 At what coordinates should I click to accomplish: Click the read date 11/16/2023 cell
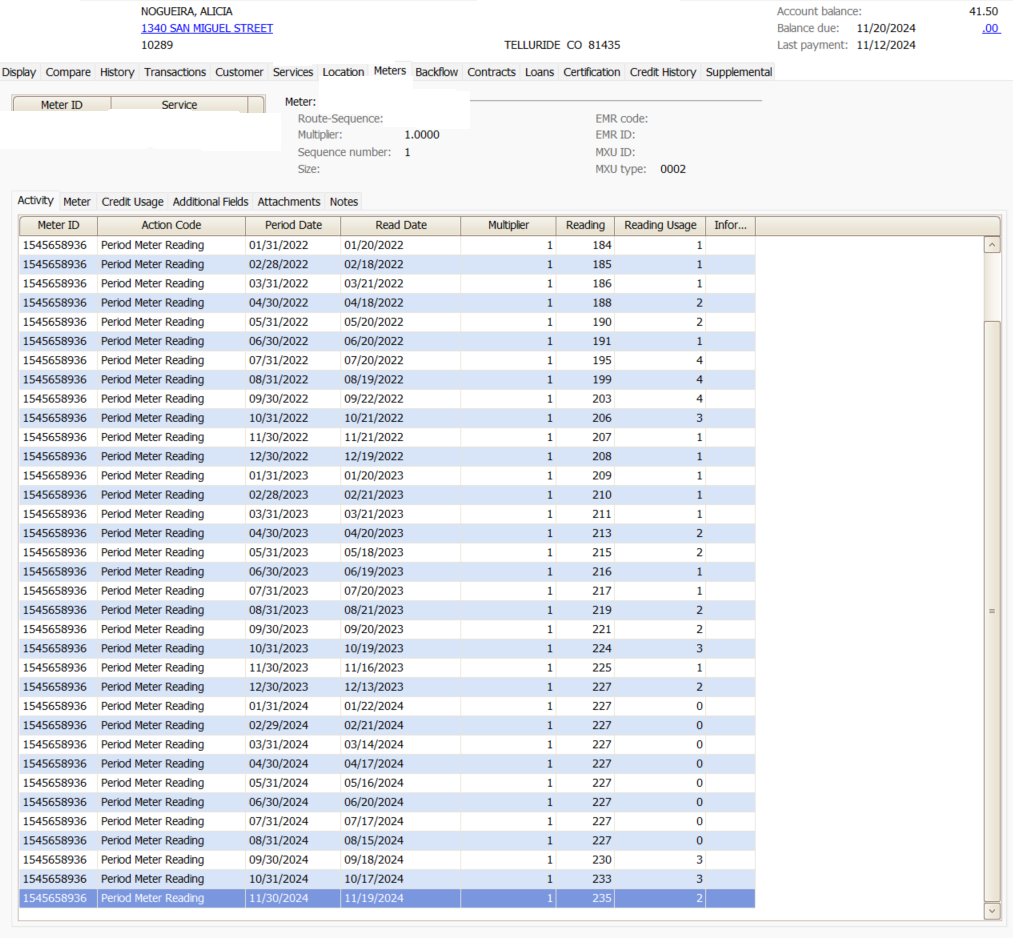point(401,667)
